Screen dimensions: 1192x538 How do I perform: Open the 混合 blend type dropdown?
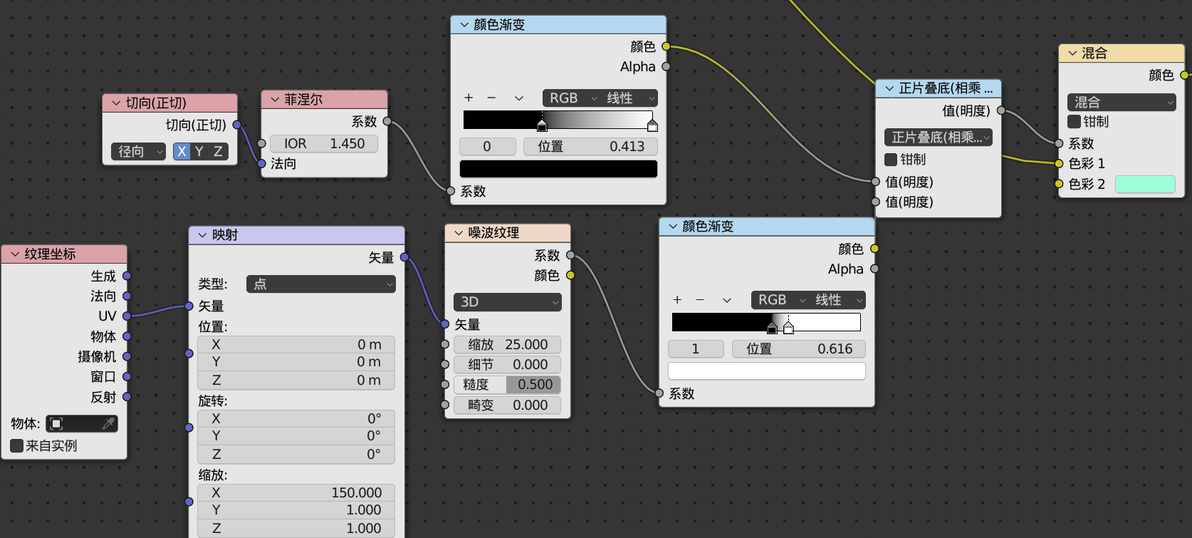(1121, 102)
